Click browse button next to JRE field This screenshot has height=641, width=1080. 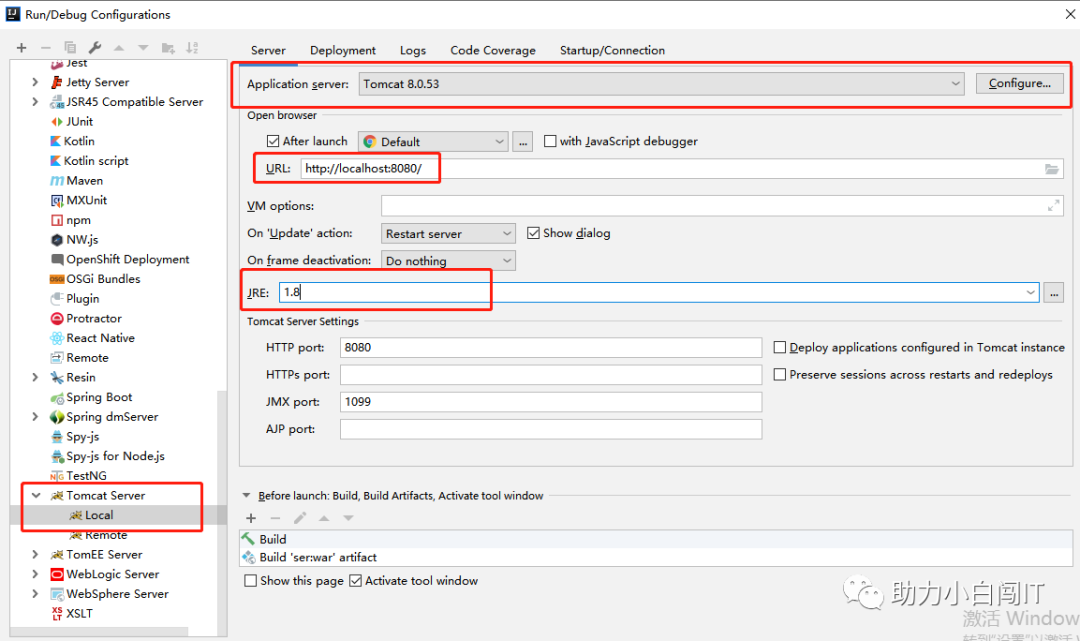pyautogui.click(x=1054, y=293)
